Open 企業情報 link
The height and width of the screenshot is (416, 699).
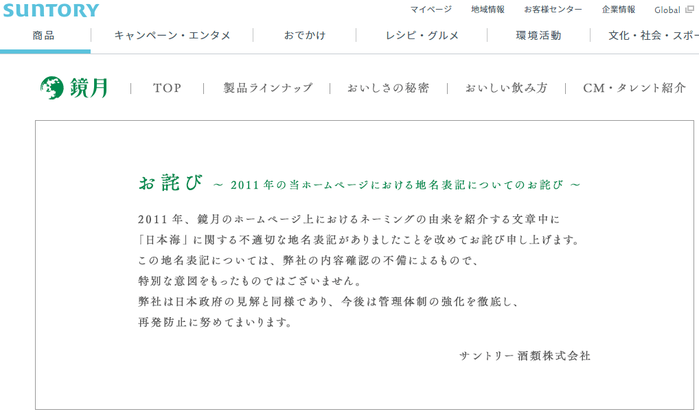tap(618, 9)
